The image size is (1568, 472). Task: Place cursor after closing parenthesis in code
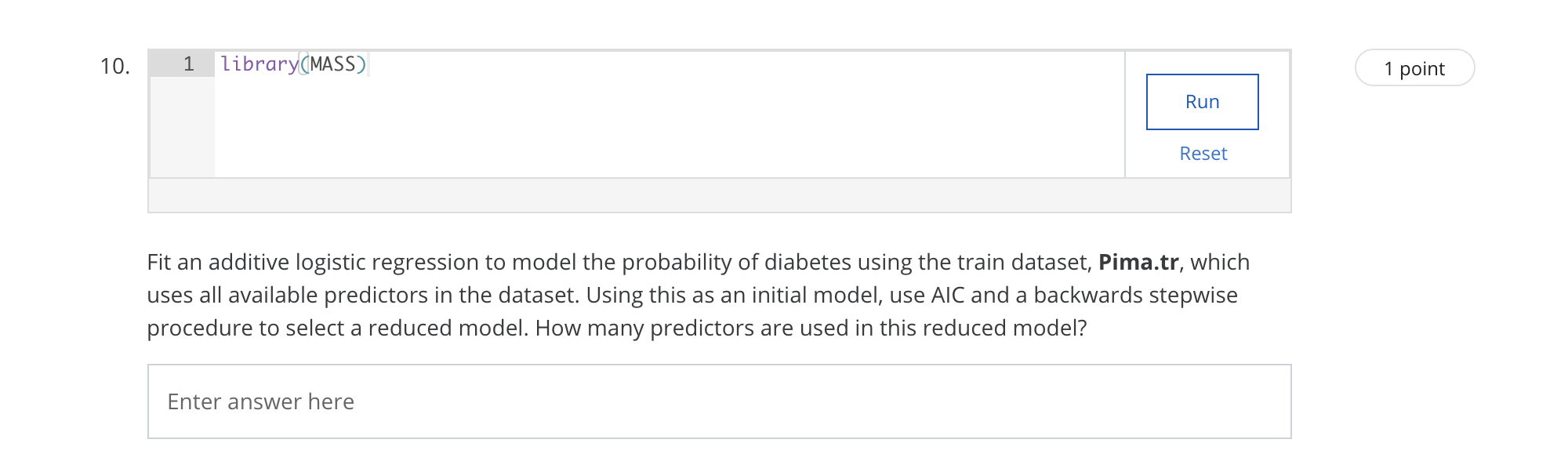click(368, 64)
